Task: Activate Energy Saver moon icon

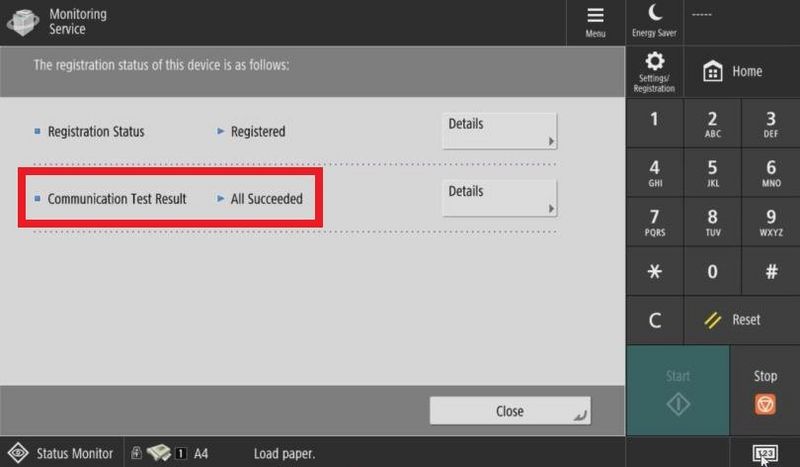Action: [x=655, y=21]
